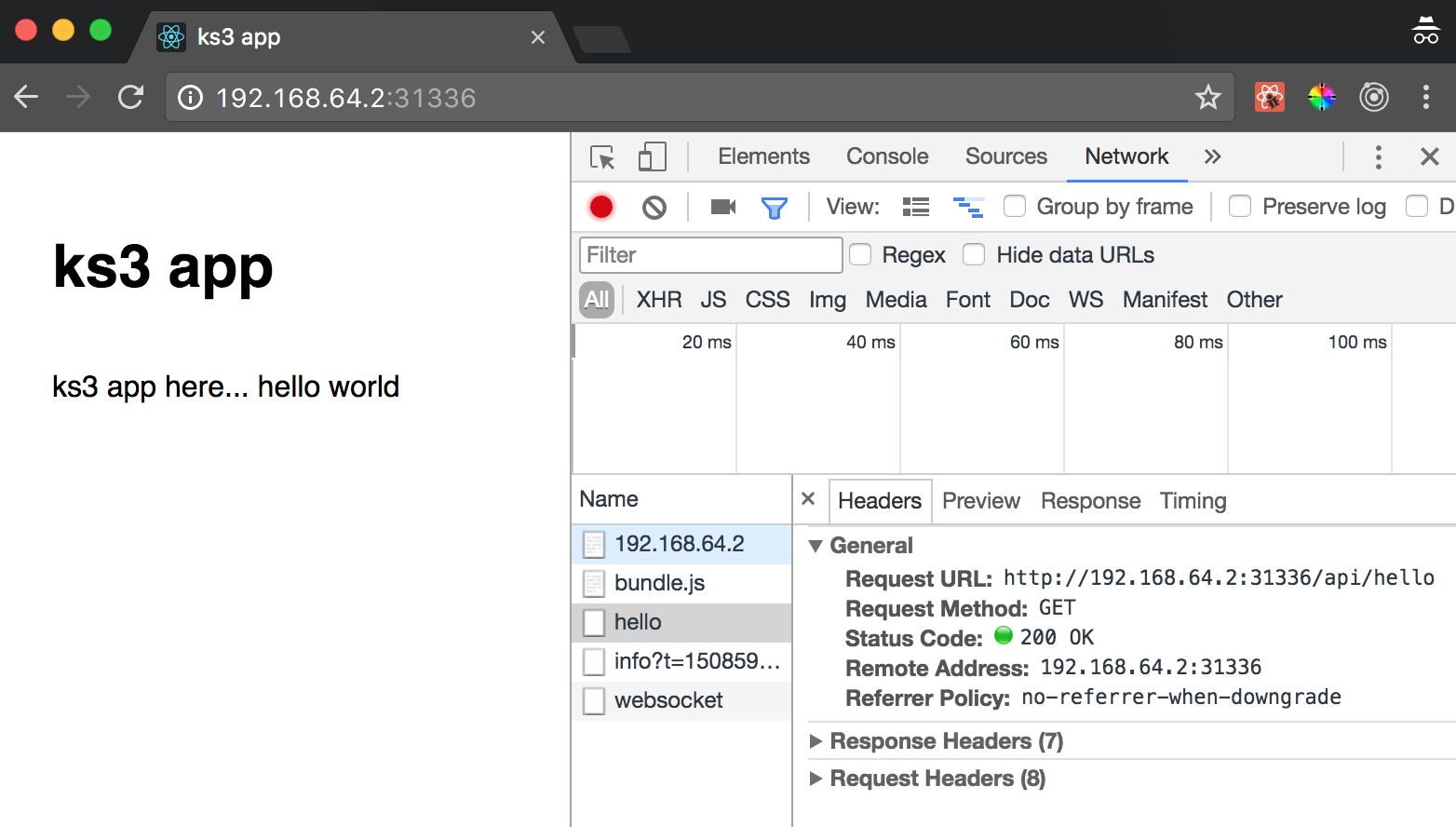Viewport: 1456px width, 827px height.
Task: Filter requests by CSS
Action: pos(767,300)
